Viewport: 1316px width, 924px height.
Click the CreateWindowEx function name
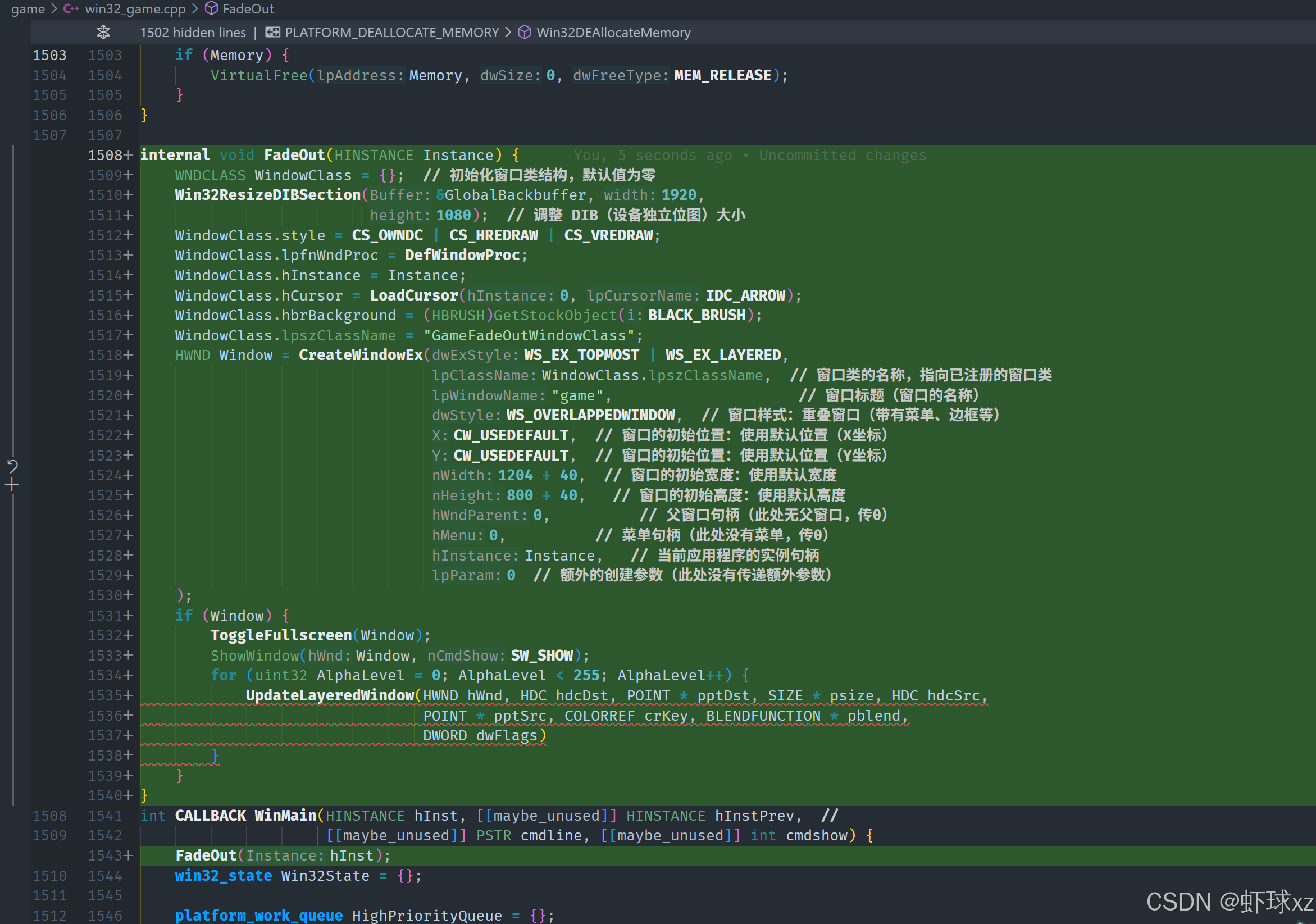(x=361, y=355)
